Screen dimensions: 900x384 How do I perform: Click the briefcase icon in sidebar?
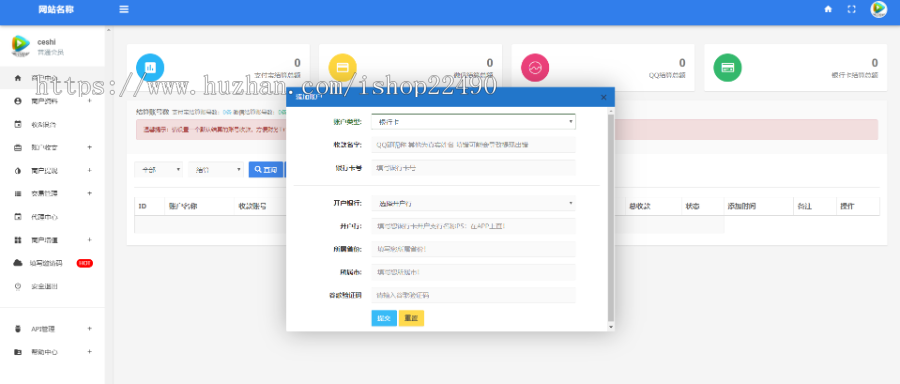pyautogui.click(x=18, y=148)
